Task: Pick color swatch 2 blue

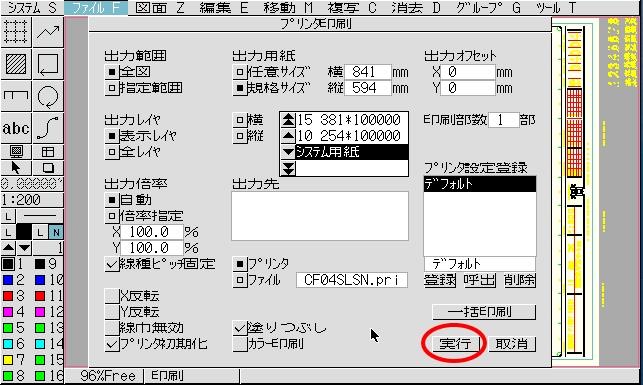Action: (x=8, y=280)
